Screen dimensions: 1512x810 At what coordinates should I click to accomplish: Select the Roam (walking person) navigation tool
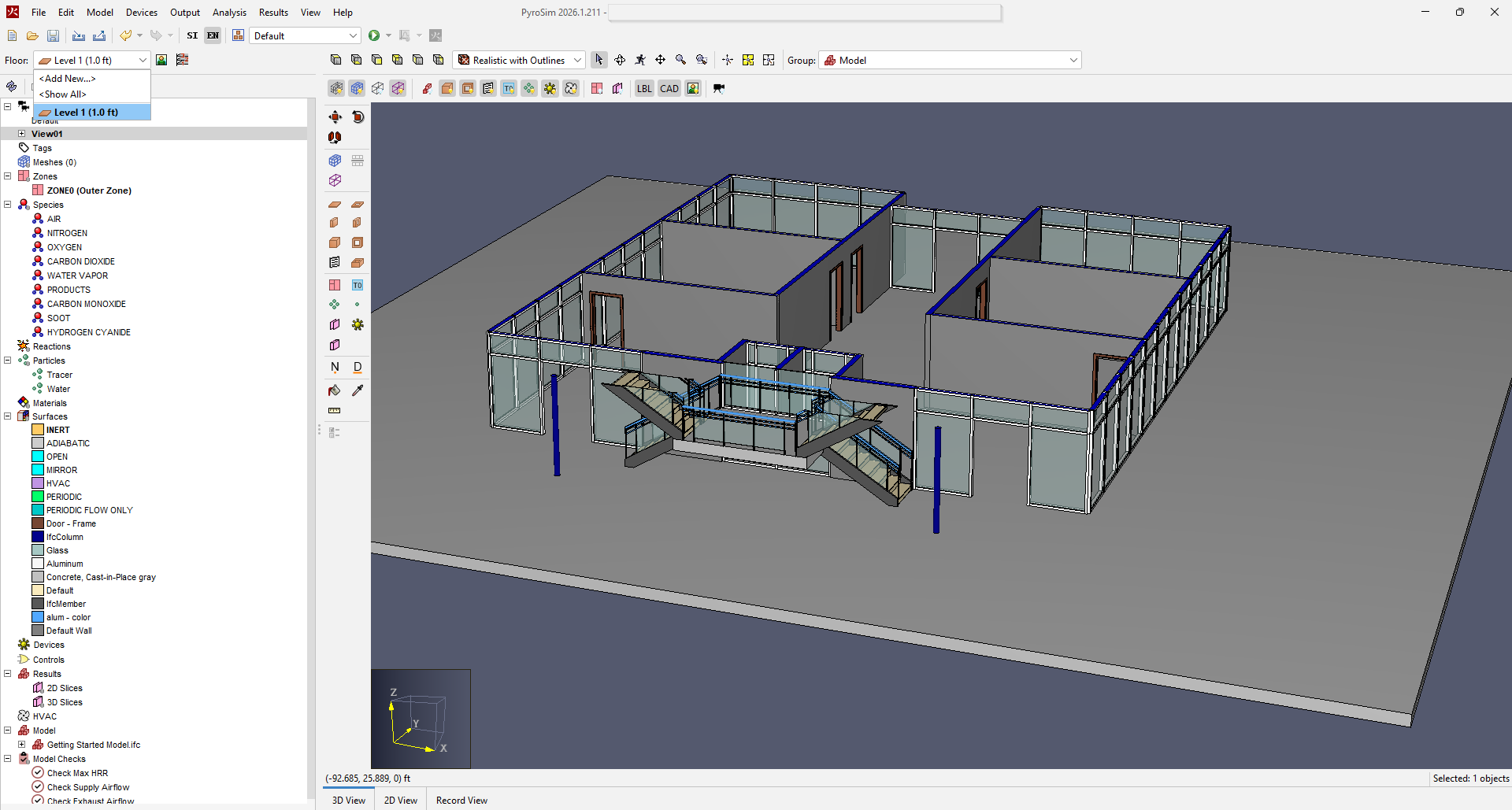point(640,60)
